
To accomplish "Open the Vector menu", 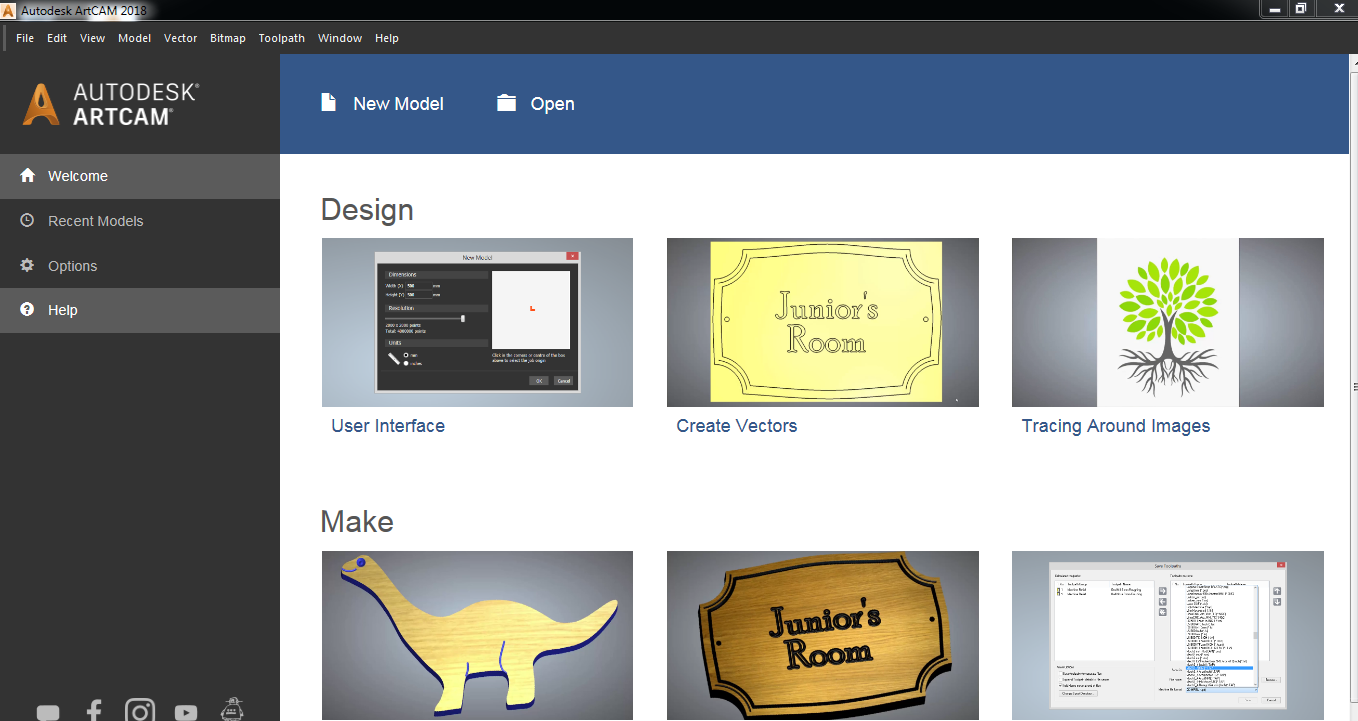I will pyautogui.click(x=181, y=38).
